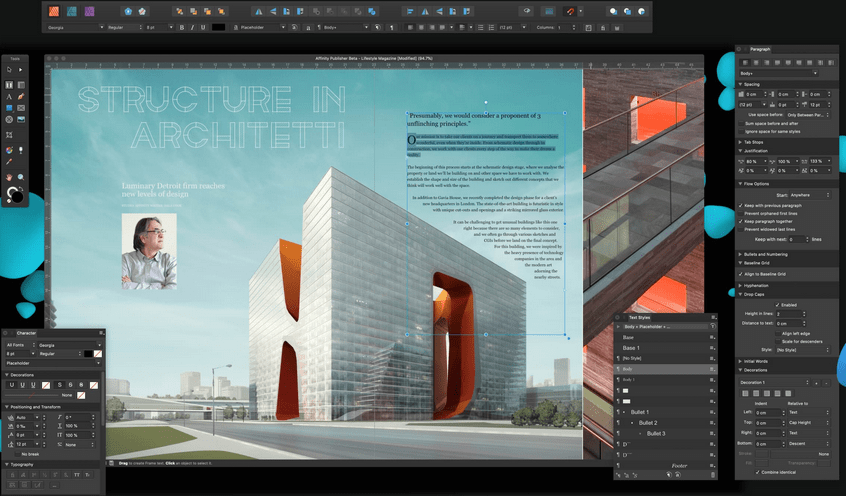Click the snapping magnet icon

[570, 11]
